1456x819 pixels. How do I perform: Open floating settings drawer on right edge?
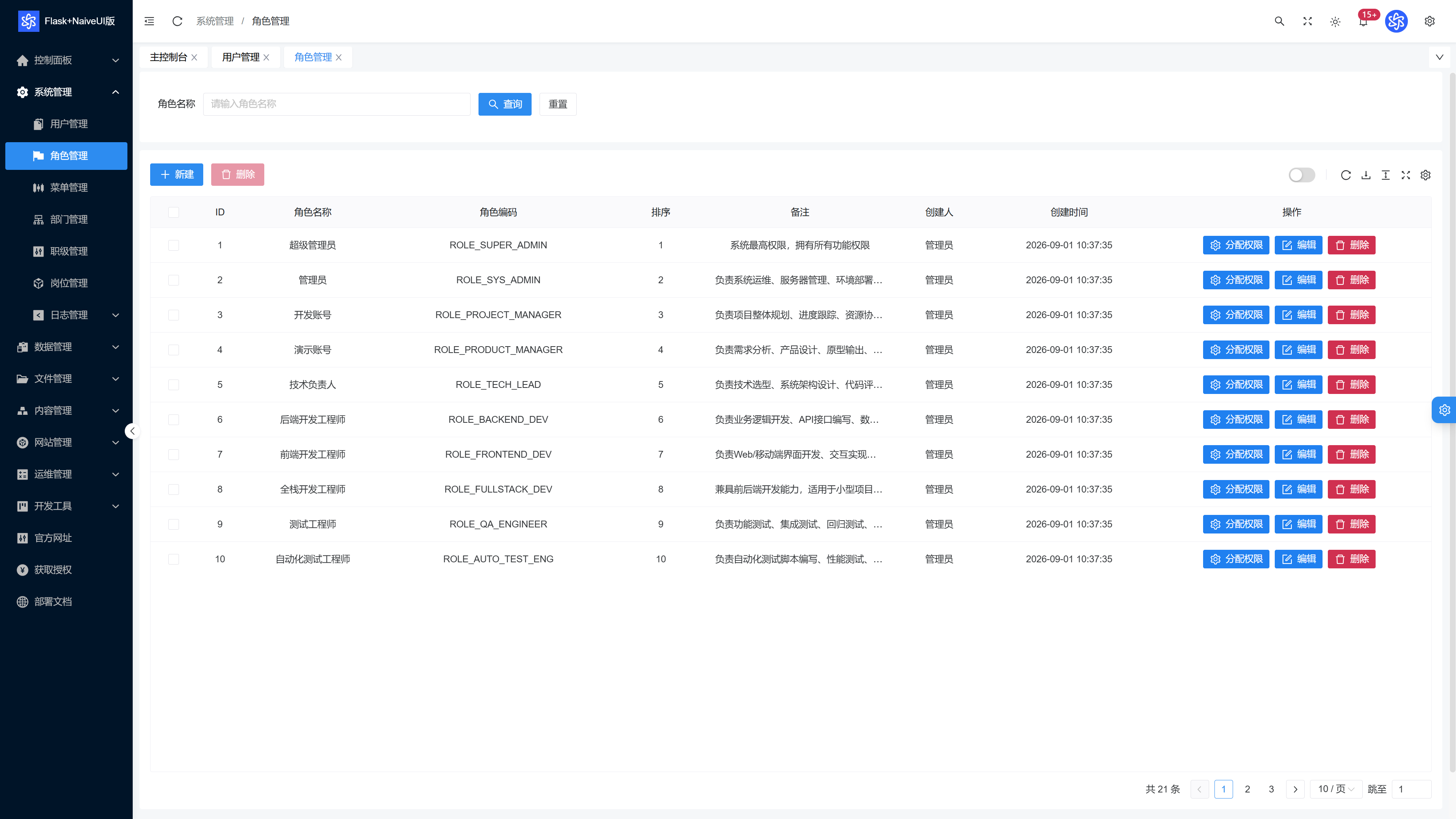(1444, 410)
